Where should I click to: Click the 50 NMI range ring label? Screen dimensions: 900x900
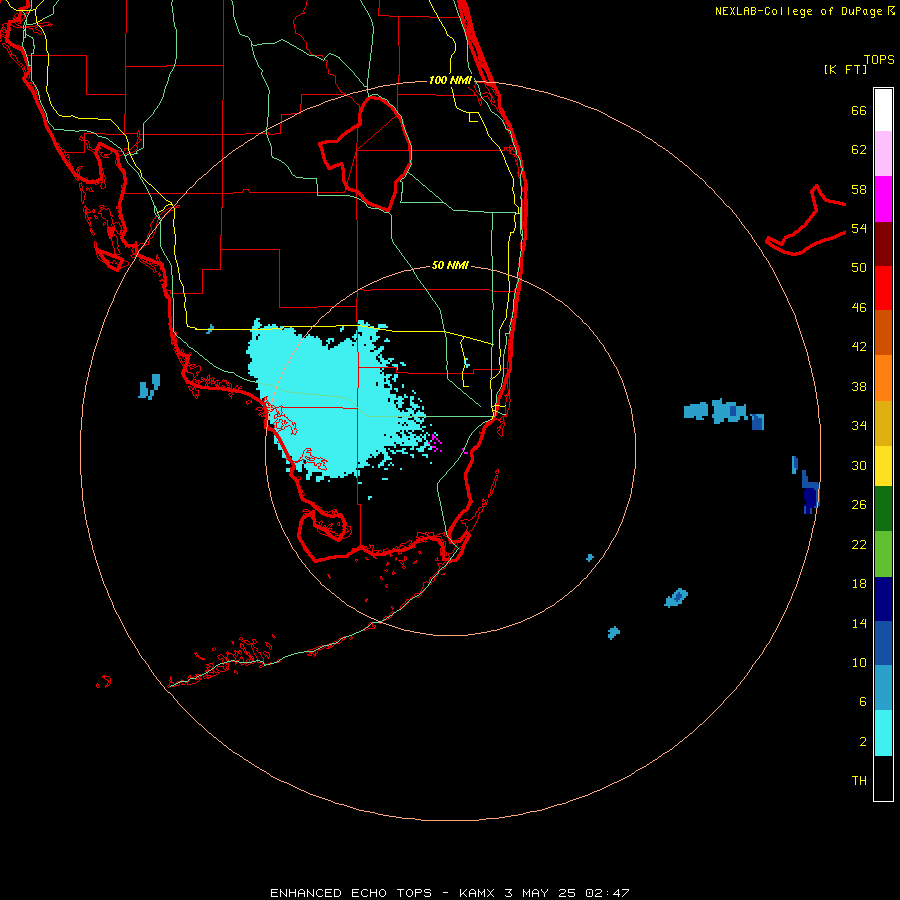pos(450,265)
